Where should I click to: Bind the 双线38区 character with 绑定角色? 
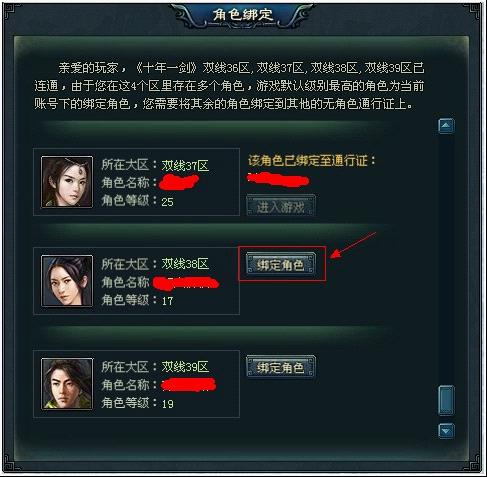pos(280,264)
